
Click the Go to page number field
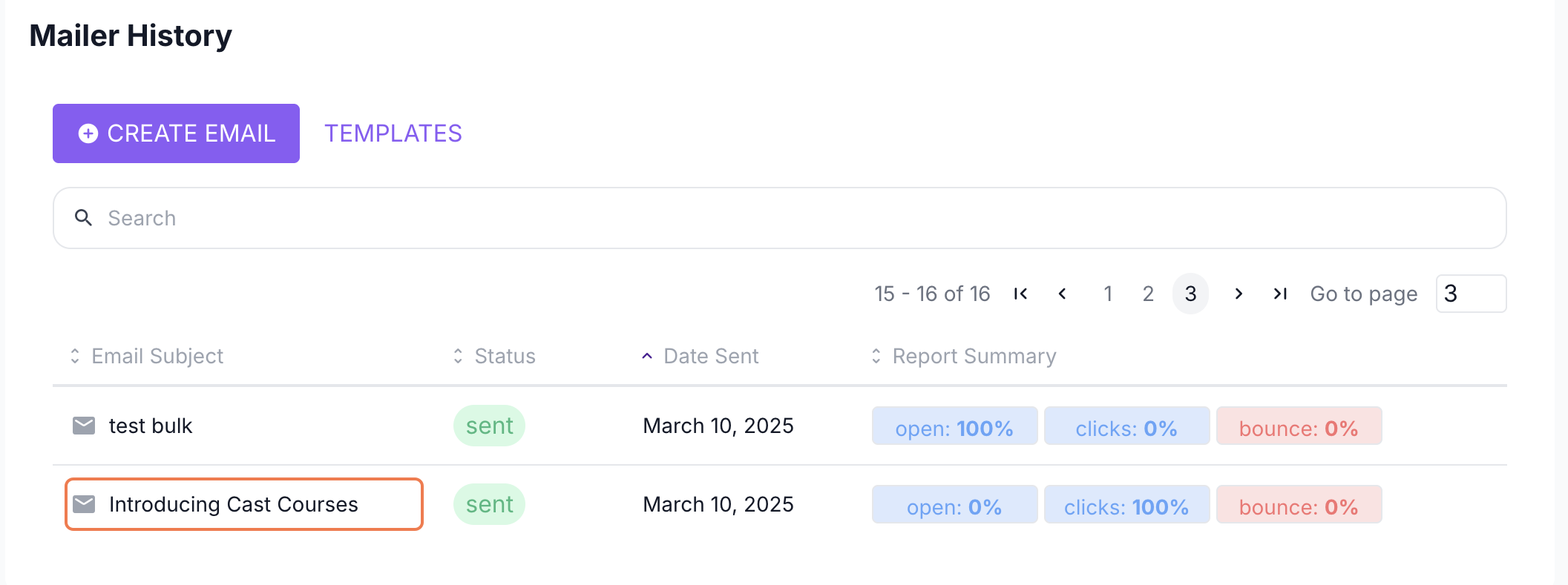(1471, 294)
